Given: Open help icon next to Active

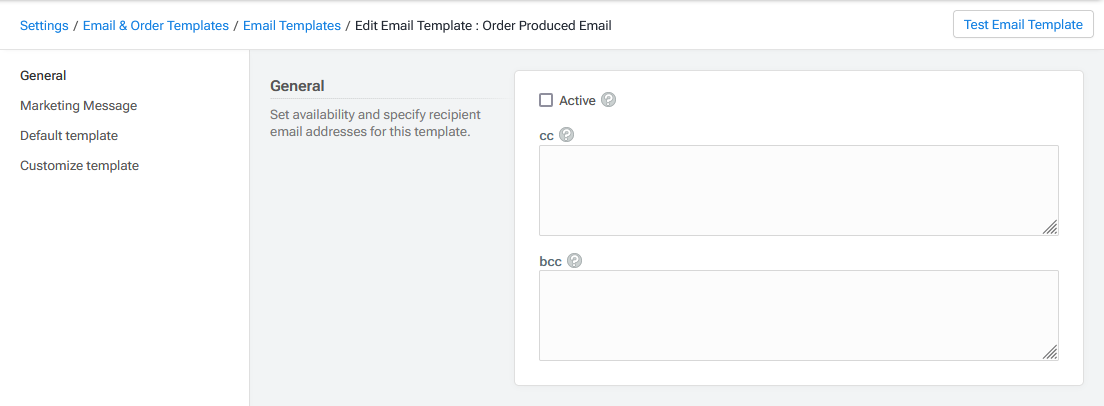Looking at the screenshot, I should 609,100.
